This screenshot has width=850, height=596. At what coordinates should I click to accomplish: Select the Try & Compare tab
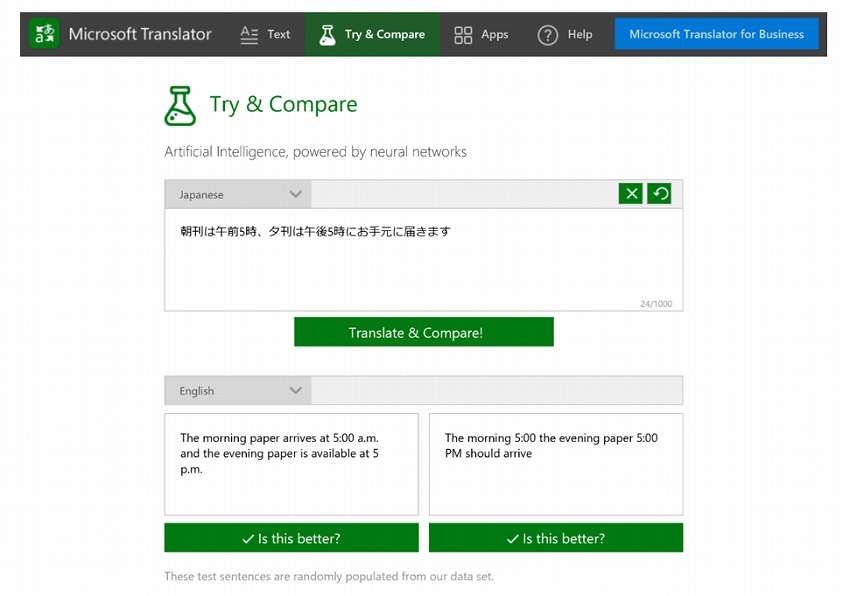pos(372,34)
